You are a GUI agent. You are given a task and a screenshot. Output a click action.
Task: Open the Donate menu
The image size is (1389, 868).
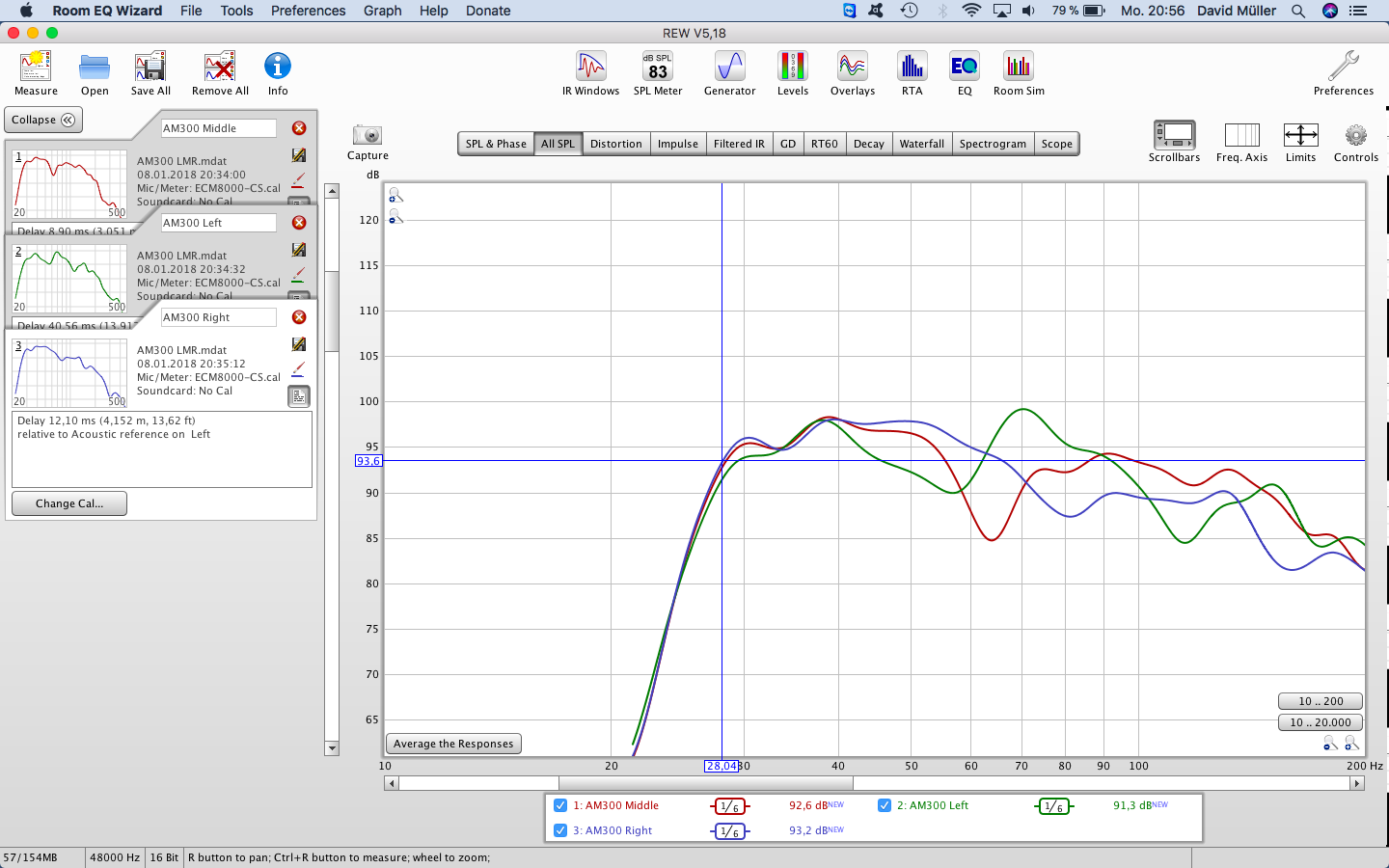(488, 11)
